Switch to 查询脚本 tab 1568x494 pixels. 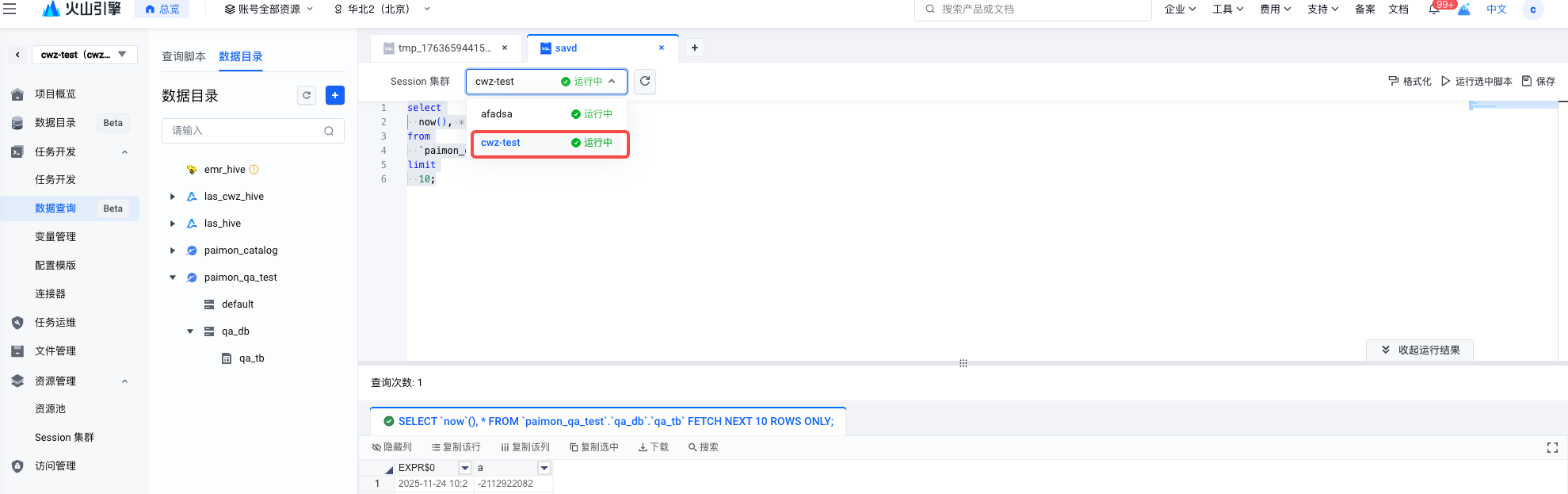tap(184, 56)
